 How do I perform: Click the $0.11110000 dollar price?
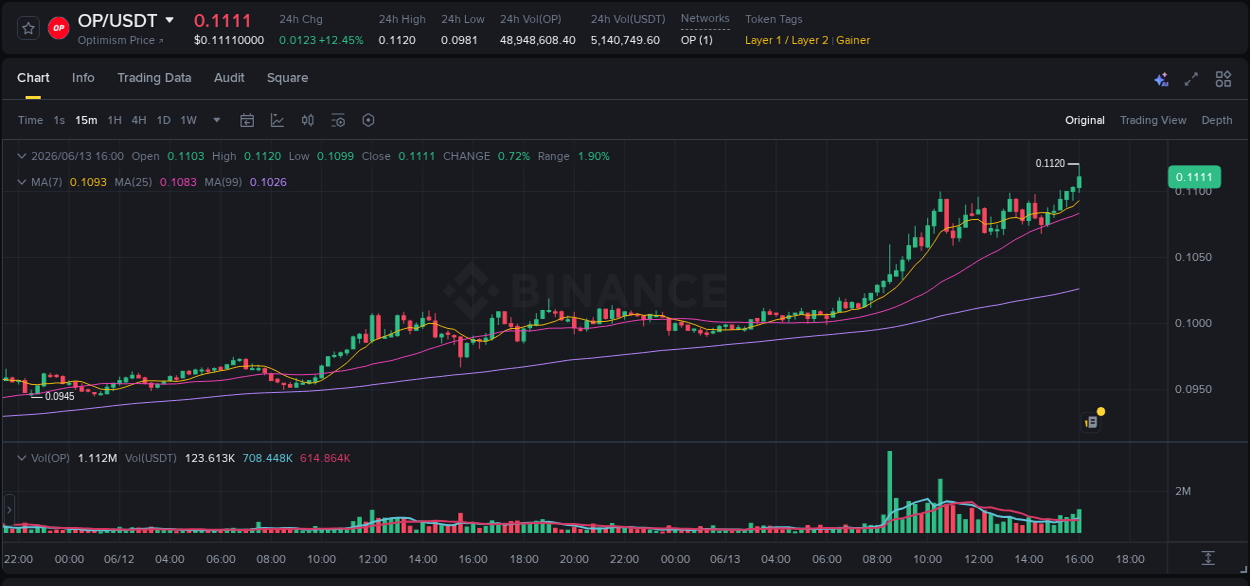coord(229,40)
